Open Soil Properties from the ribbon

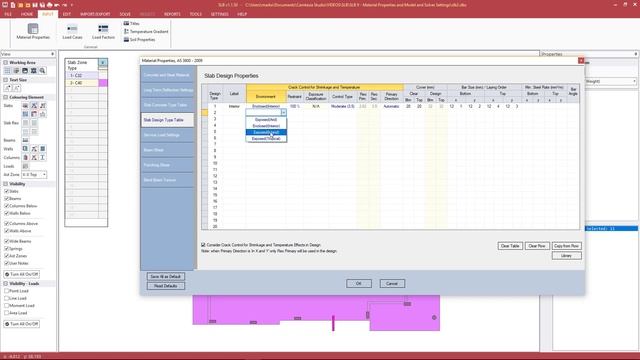point(139,40)
